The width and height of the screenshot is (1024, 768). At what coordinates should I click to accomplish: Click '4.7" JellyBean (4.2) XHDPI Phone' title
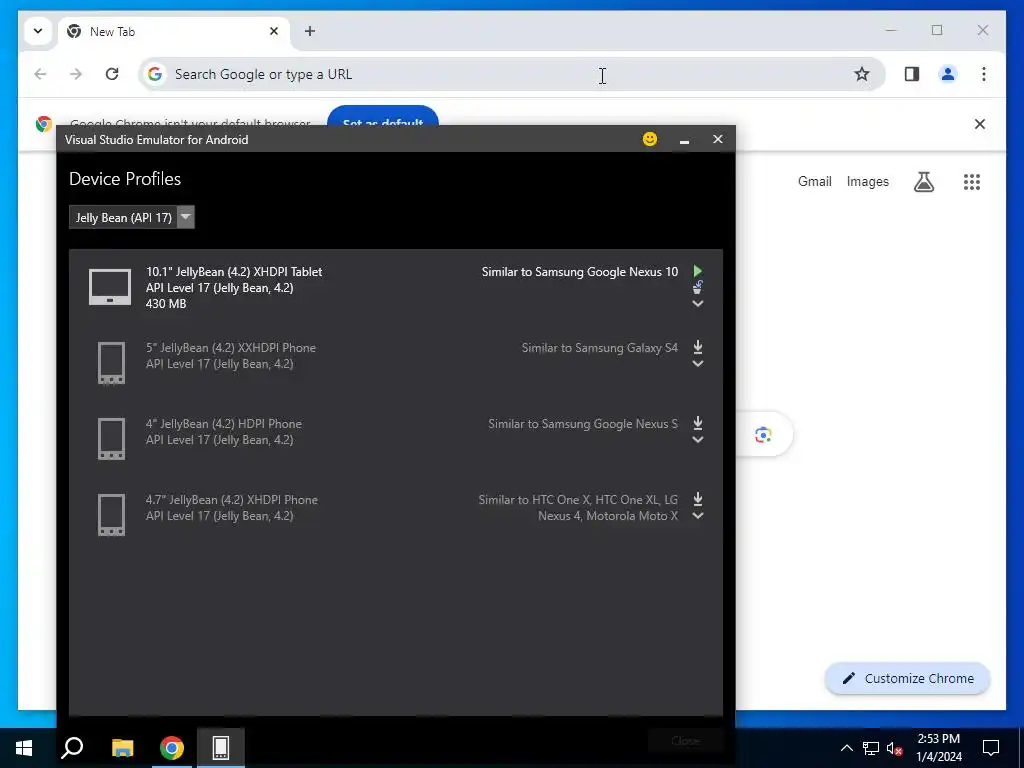click(231, 500)
